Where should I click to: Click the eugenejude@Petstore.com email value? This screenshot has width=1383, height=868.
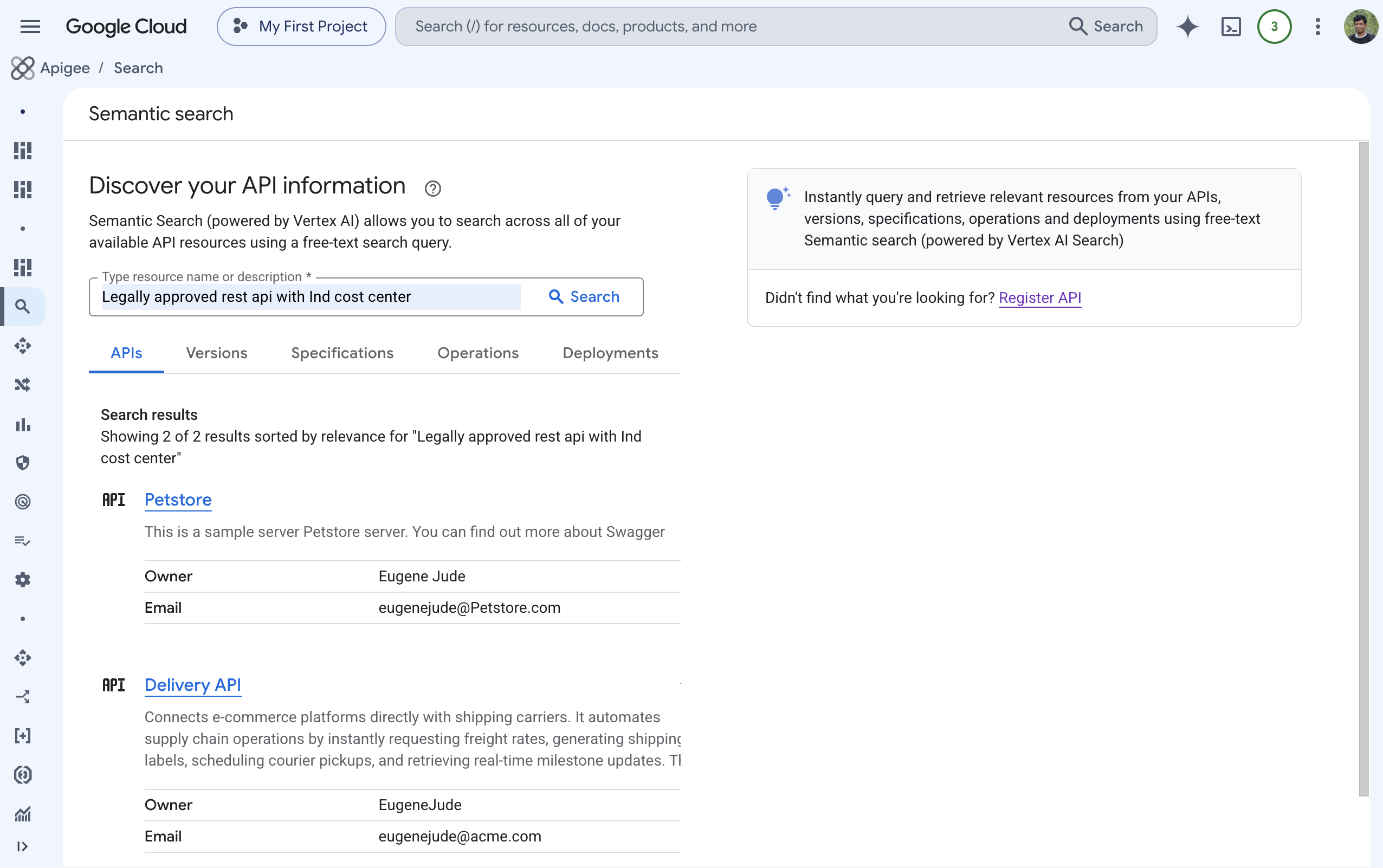[469, 608]
